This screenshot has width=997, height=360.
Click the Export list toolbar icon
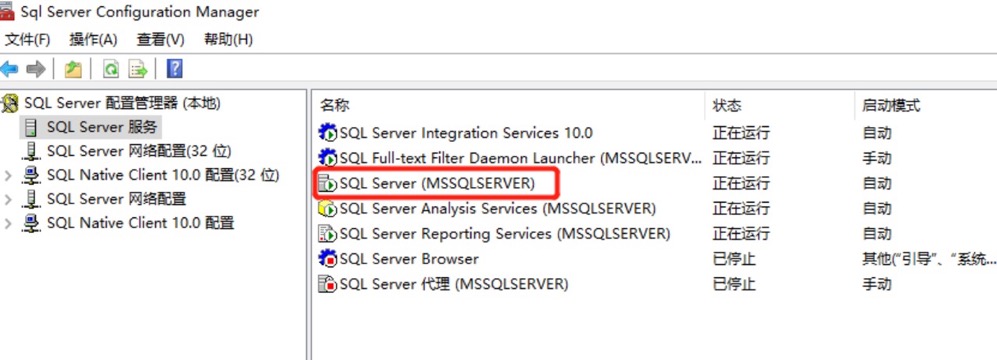137,69
